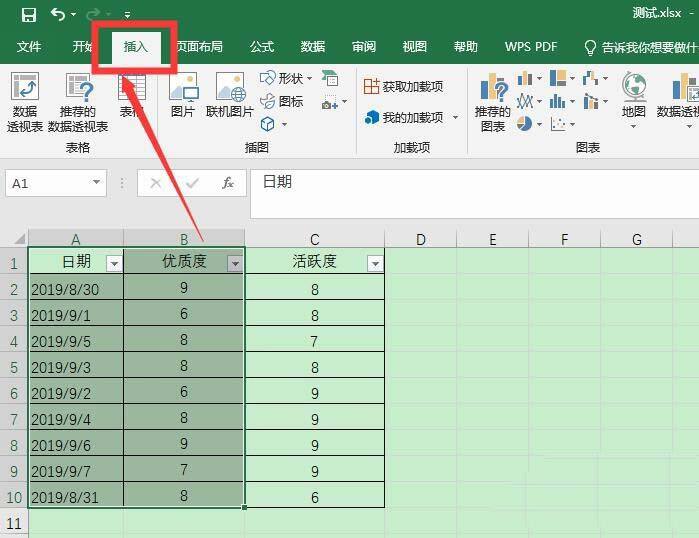Open Recommended Charts (推荐的图表)
The width and height of the screenshot is (699, 538).
(492, 101)
